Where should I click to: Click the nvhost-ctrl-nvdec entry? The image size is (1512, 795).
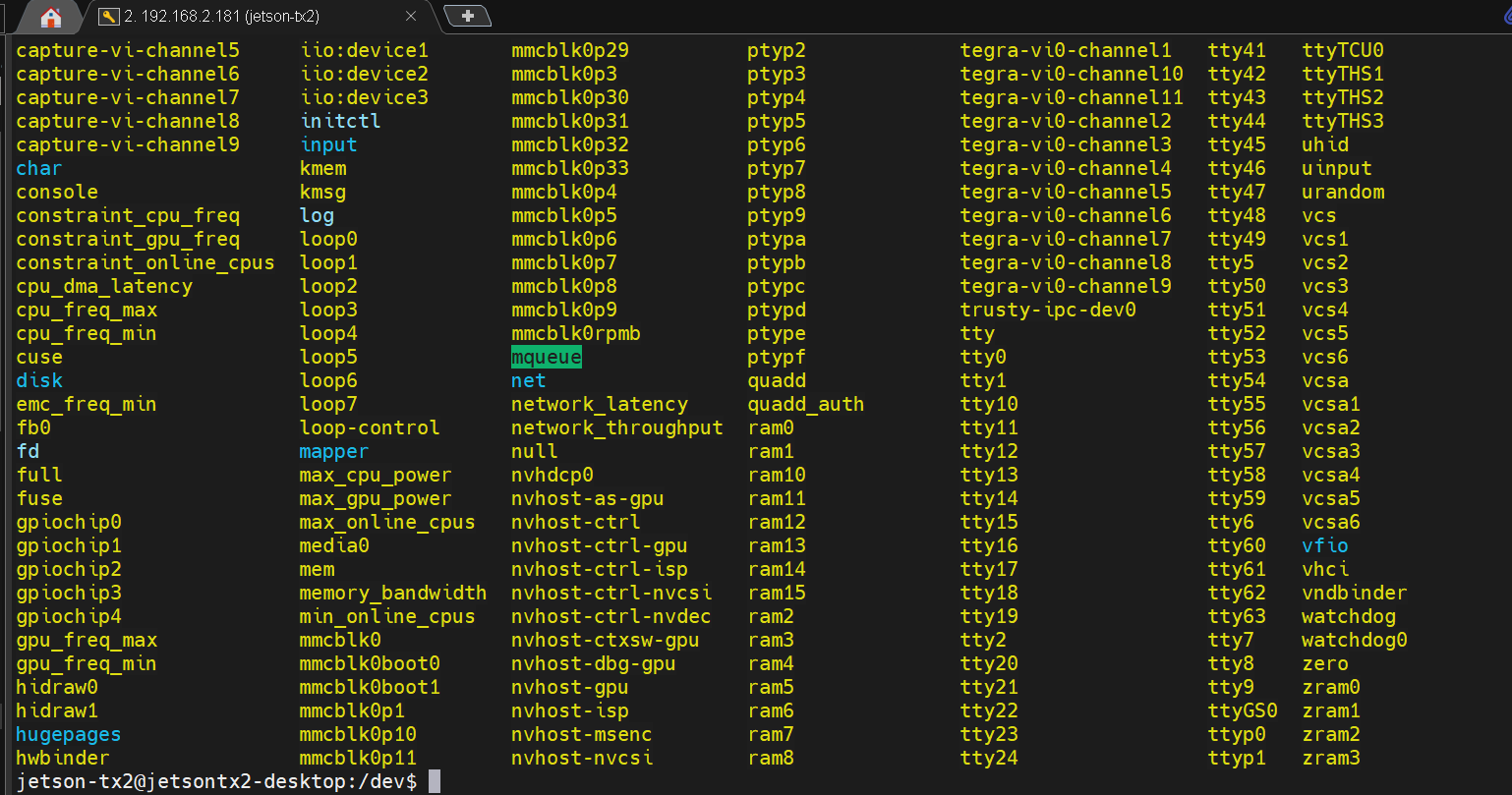pyautogui.click(x=611, y=616)
